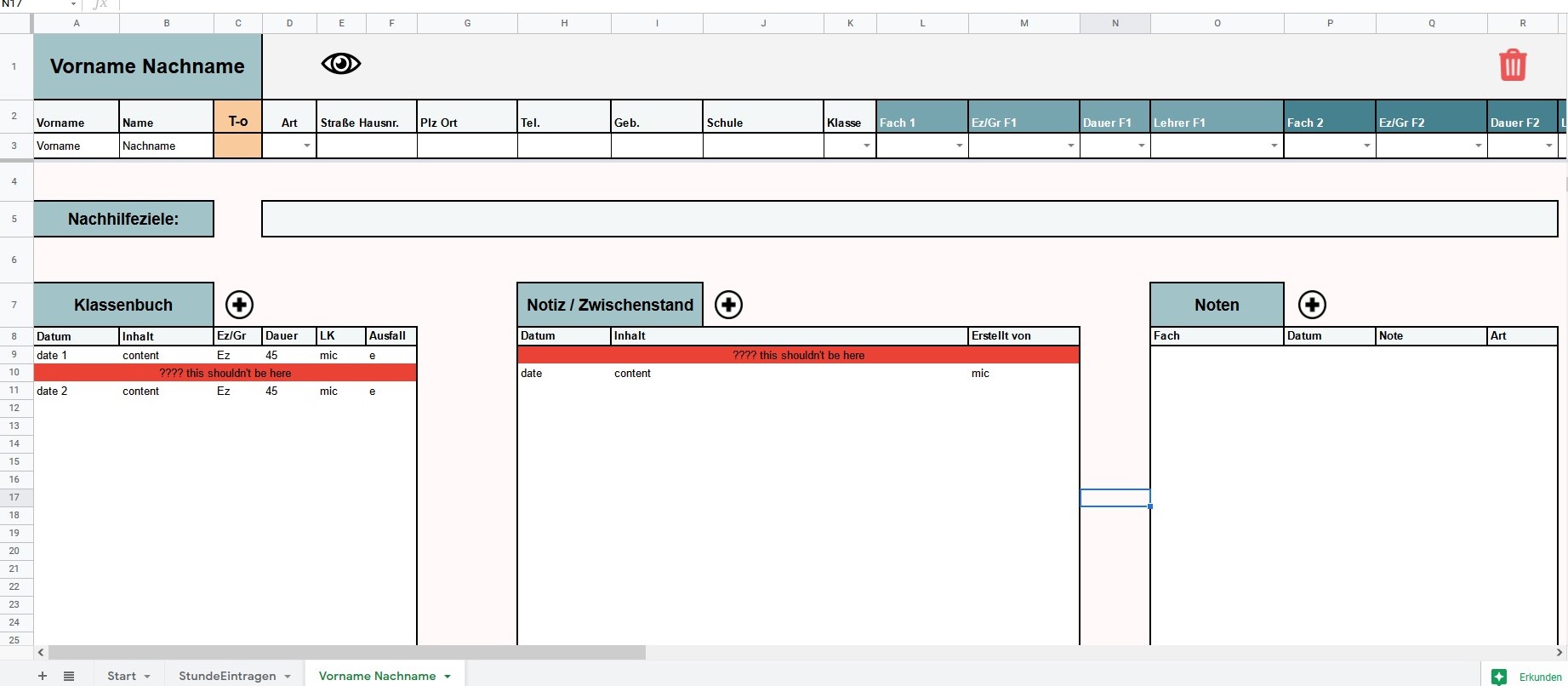Viewport: 1568px width, 686px height.
Task: Click the Nachhilfeziele text input field
Action: tap(909, 220)
